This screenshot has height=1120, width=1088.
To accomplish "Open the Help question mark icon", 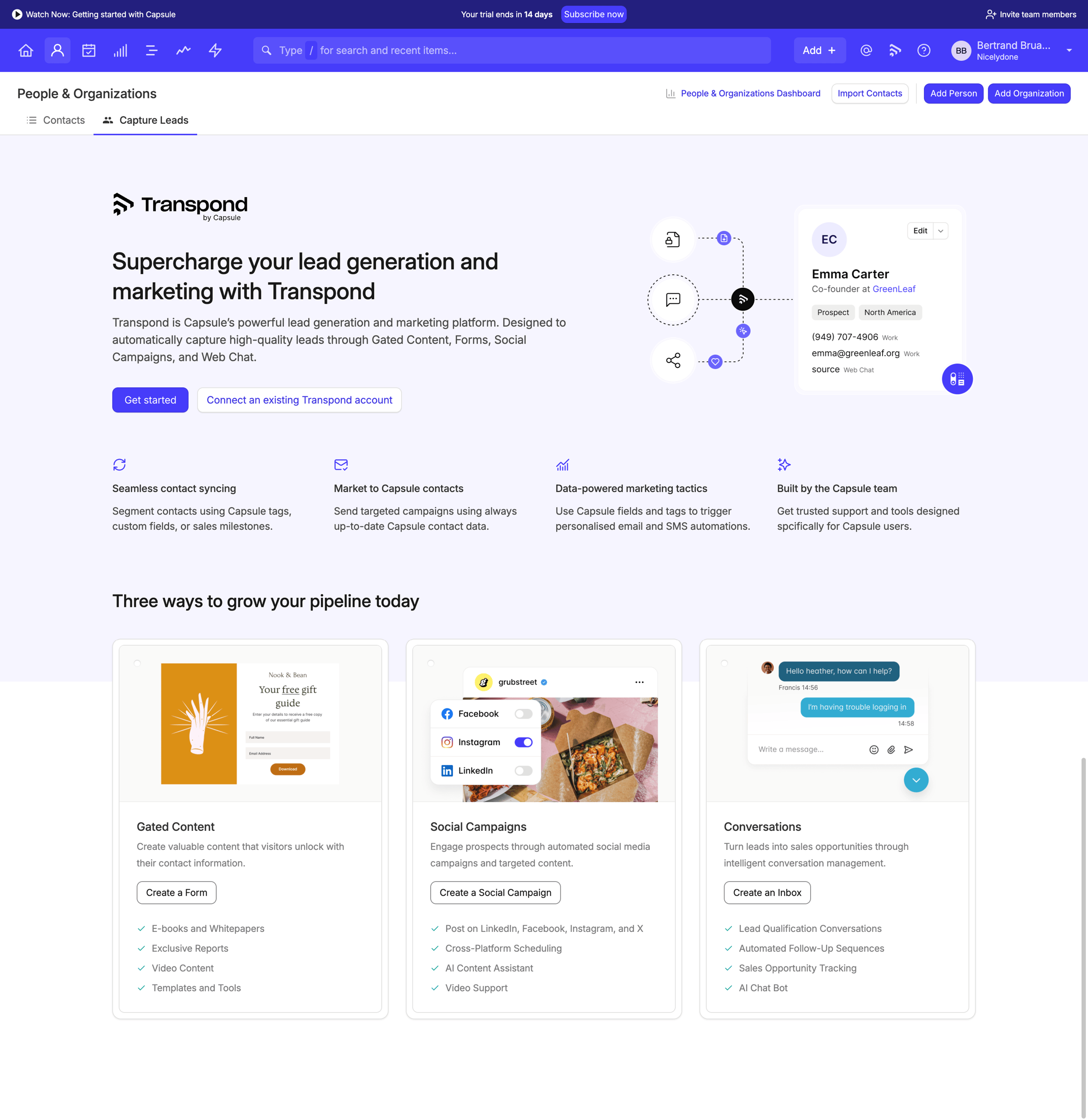I will 923,50.
